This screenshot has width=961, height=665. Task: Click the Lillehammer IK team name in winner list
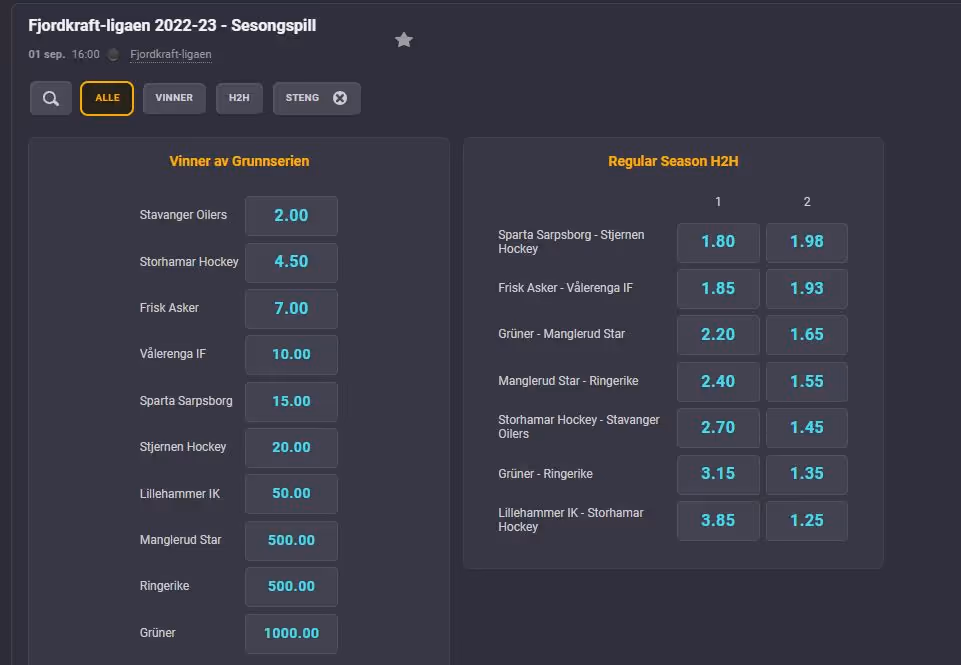[x=180, y=493]
